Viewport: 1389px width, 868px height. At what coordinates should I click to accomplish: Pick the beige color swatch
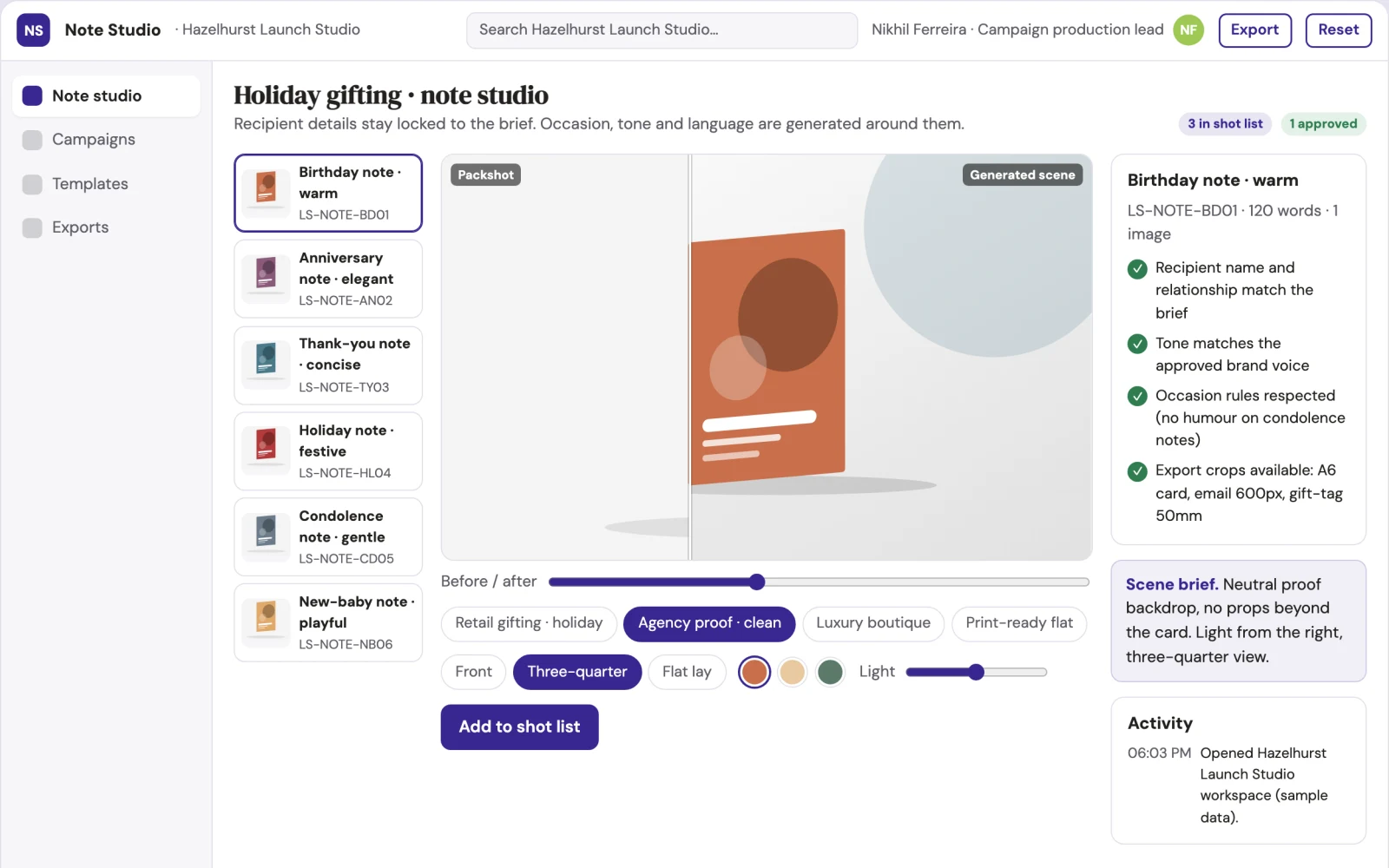tap(792, 672)
